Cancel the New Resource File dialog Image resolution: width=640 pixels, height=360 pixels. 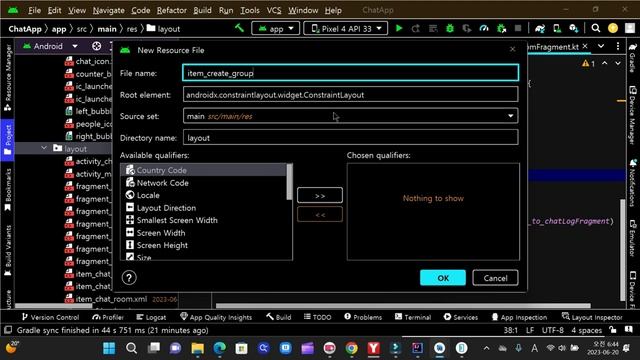[496, 278]
